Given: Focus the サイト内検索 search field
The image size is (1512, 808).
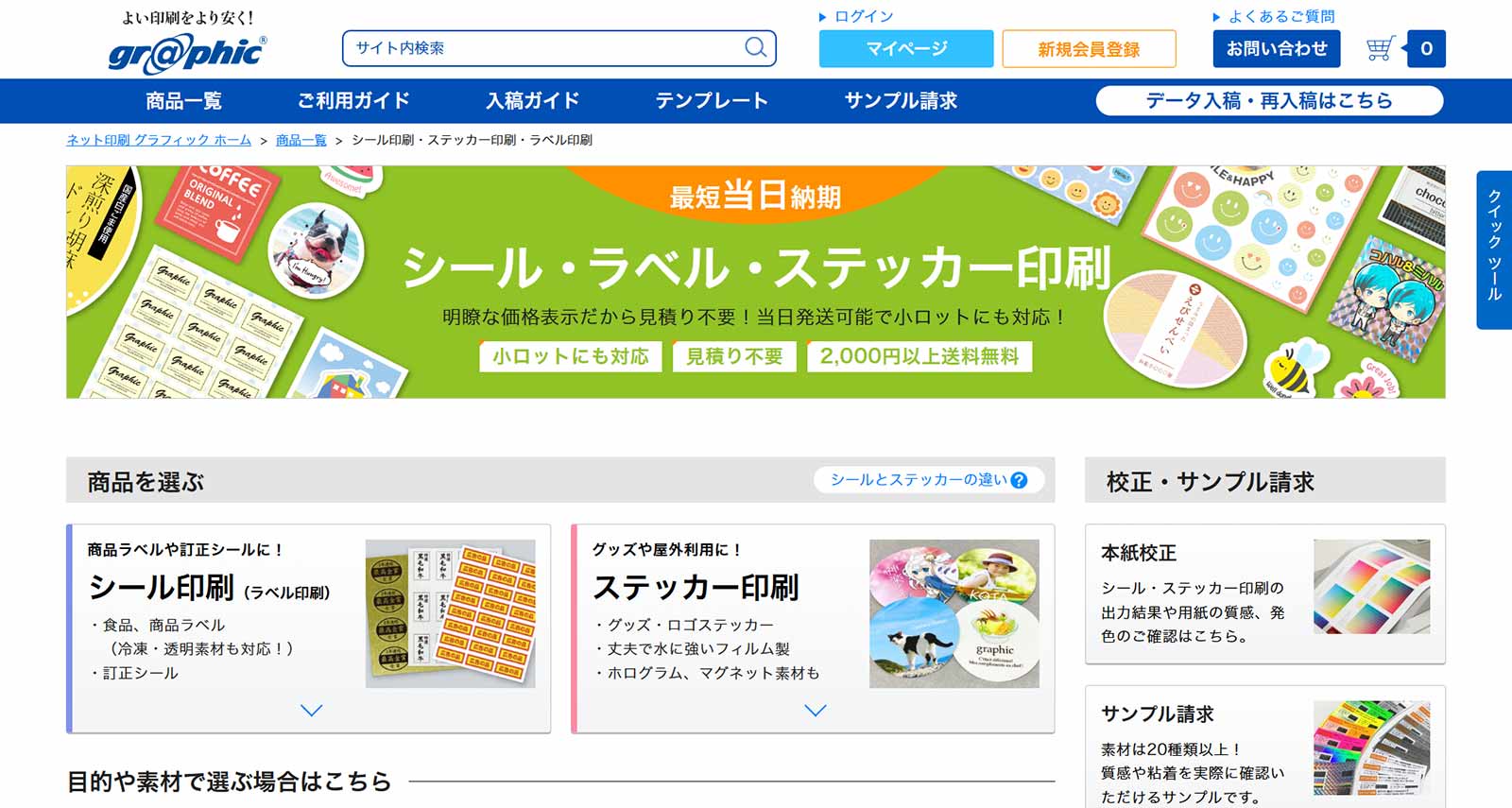Looking at the screenshot, I should [559, 48].
